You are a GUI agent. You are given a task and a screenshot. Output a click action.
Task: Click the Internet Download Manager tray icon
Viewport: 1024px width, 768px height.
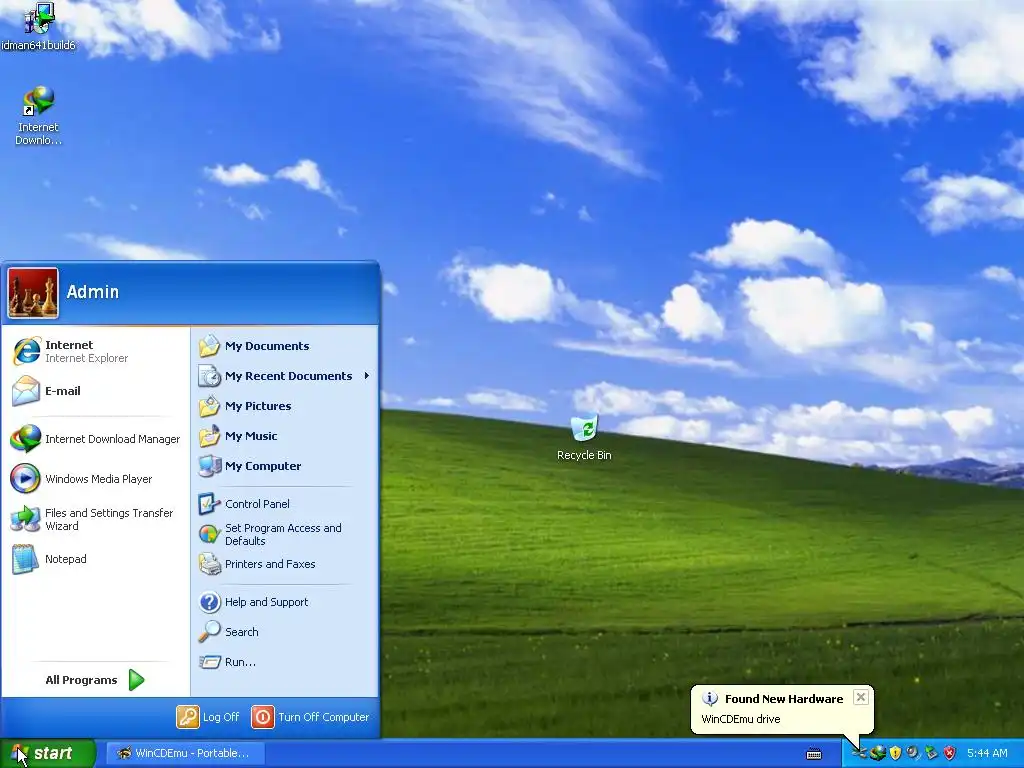coord(878,754)
